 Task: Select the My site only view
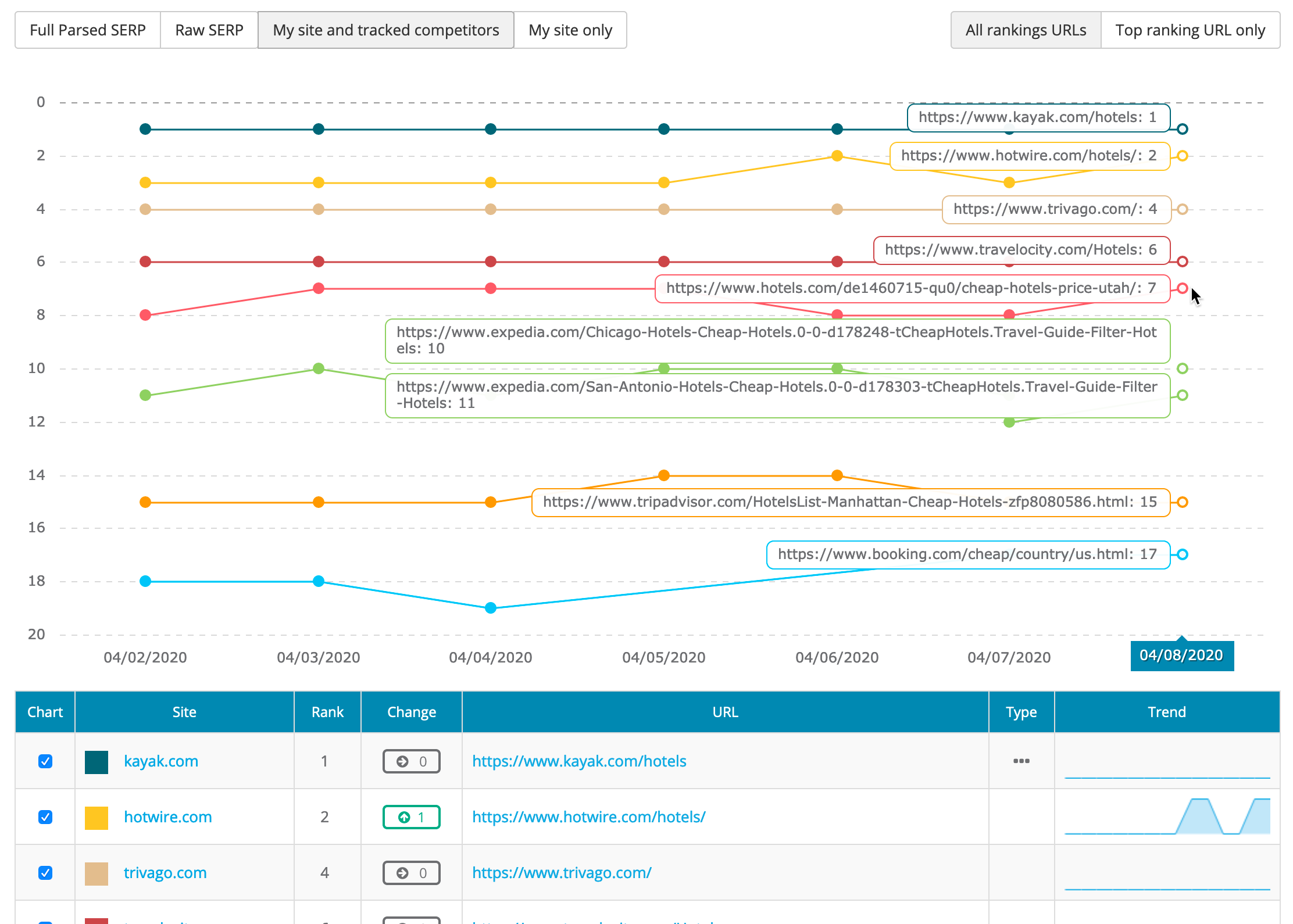coord(570,30)
